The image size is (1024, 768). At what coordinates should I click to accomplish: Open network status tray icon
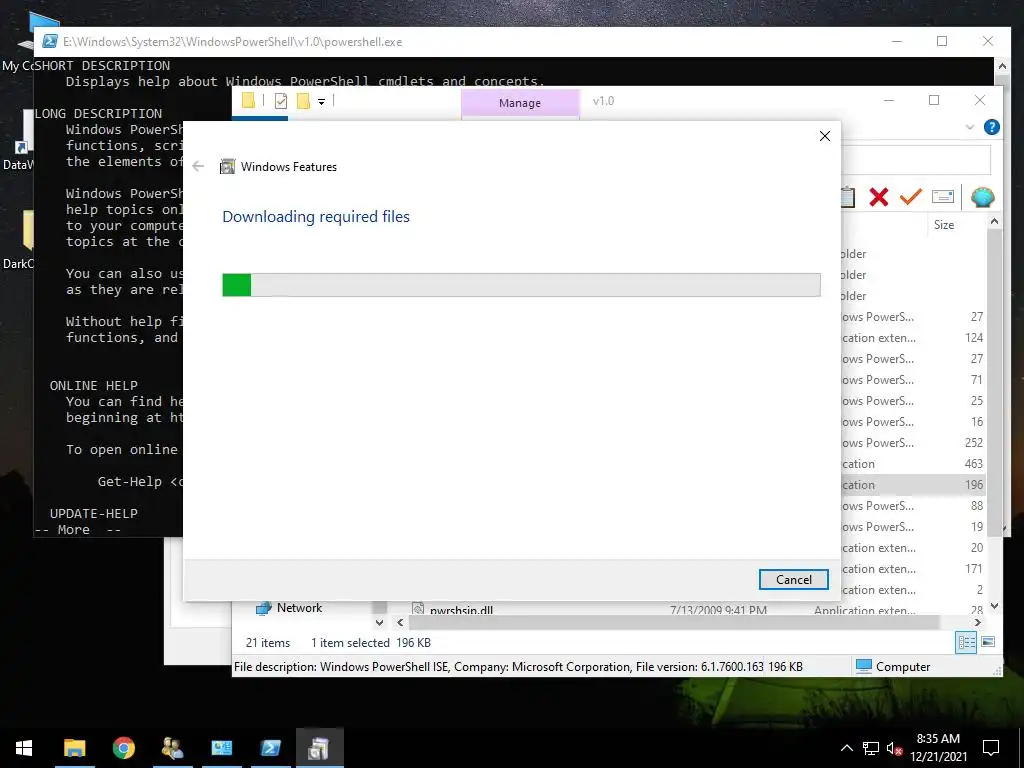[871, 748]
